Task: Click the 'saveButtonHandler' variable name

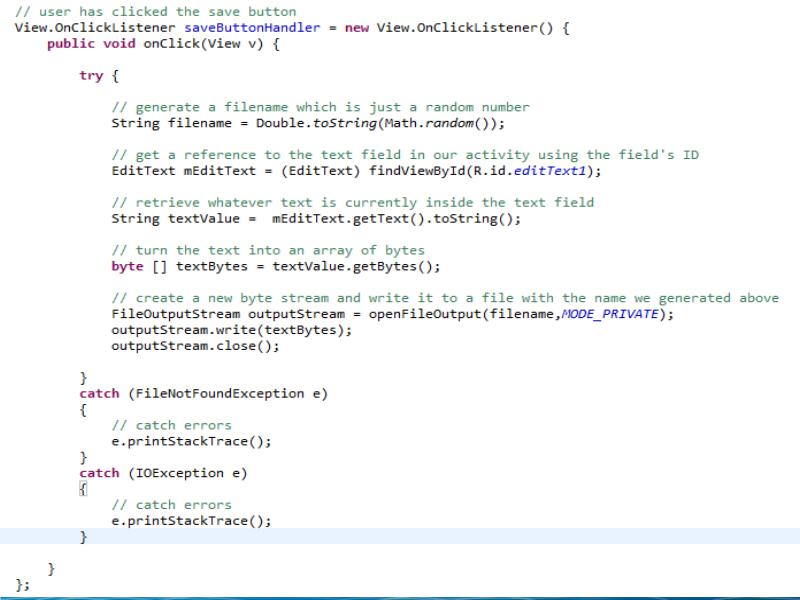Action: [x=252, y=28]
